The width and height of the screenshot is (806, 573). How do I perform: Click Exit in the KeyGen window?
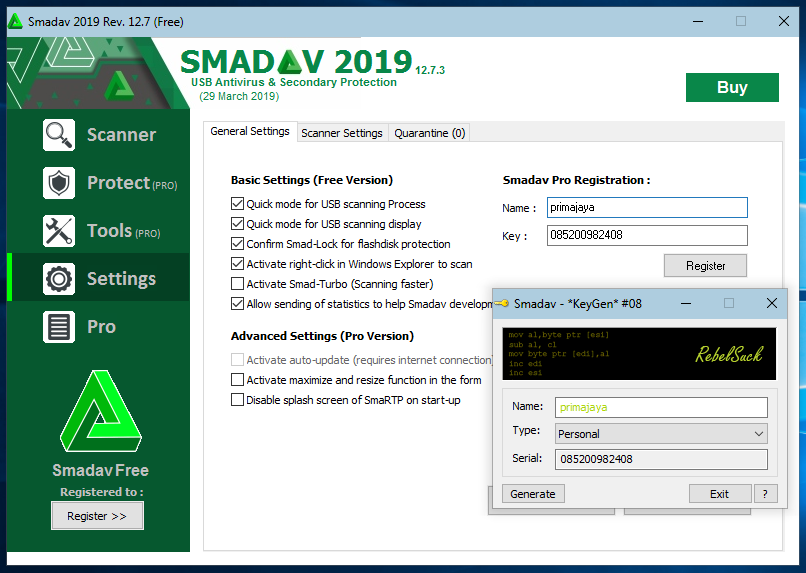point(719,494)
